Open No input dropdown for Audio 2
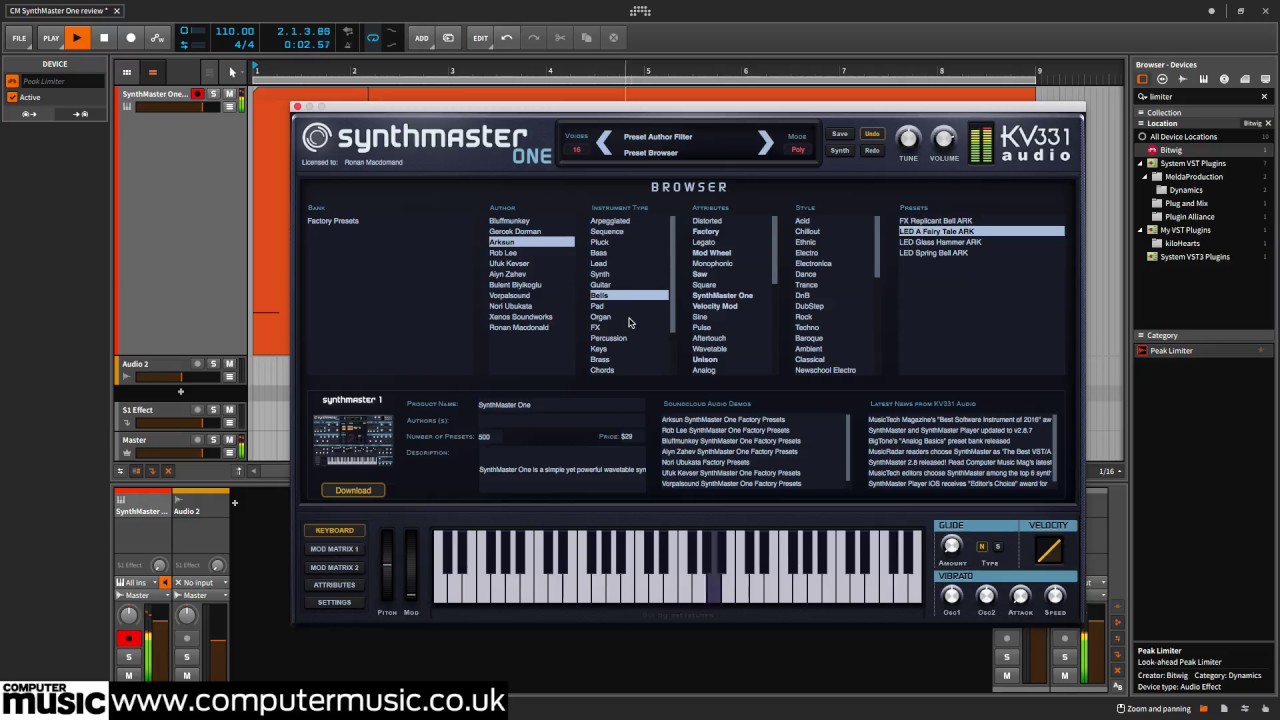Screen dimensions: 1280x720 pos(200,582)
